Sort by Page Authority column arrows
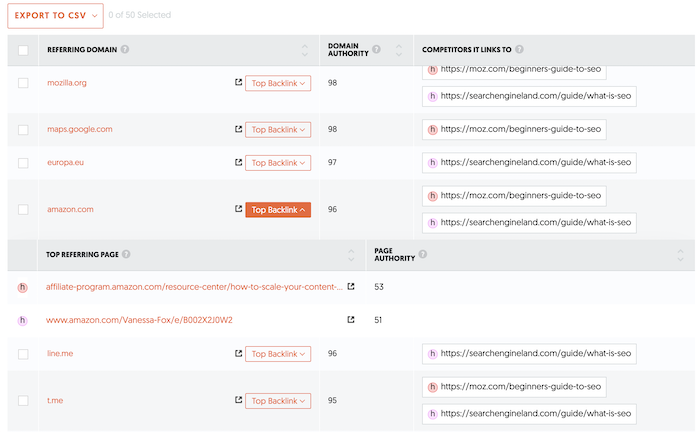The width and height of the screenshot is (700, 432). 680,255
